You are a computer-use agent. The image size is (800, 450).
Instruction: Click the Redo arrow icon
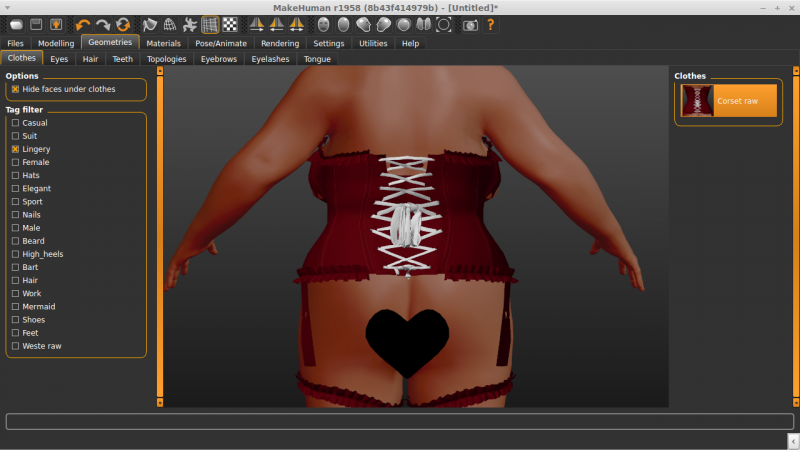pos(103,24)
